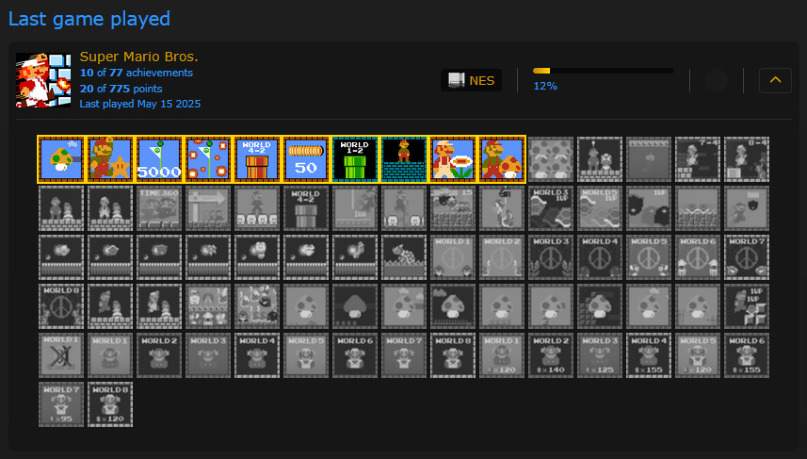The width and height of the screenshot is (807, 459).
Task: Click the Mario with star achievement badge
Action: pyautogui.click(x=110, y=159)
